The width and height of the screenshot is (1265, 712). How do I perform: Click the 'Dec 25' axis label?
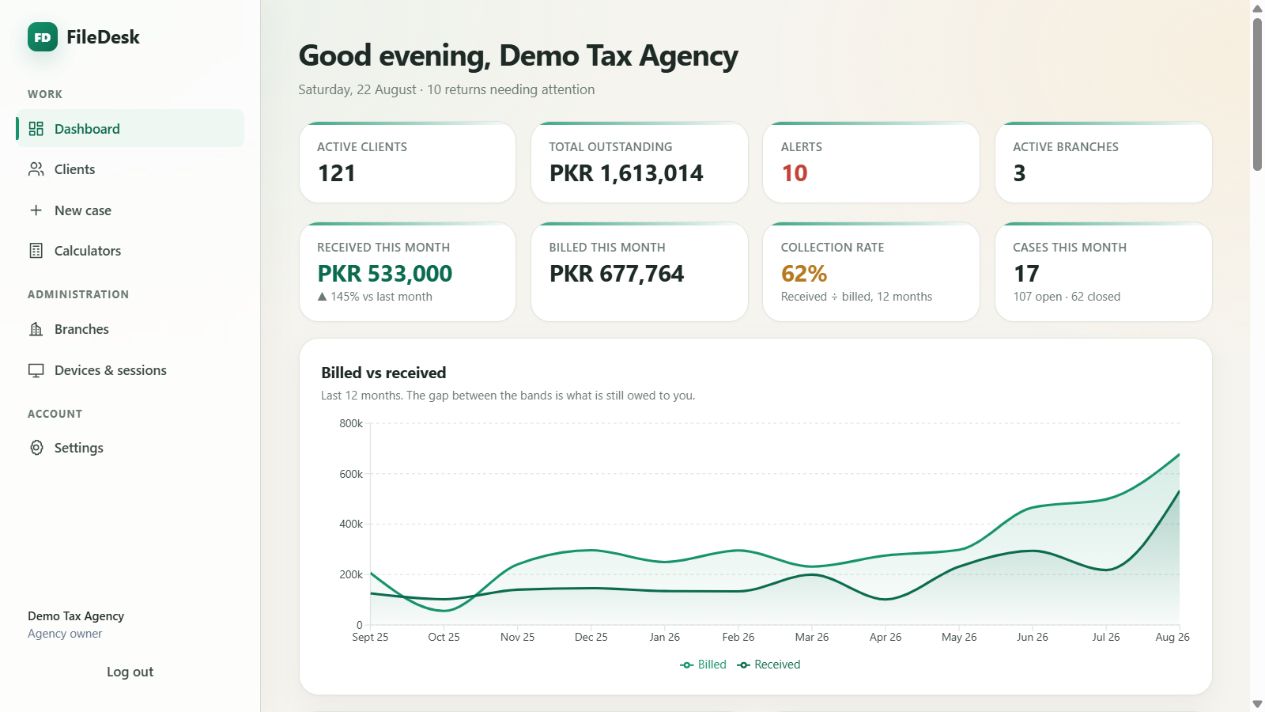[591, 637]
